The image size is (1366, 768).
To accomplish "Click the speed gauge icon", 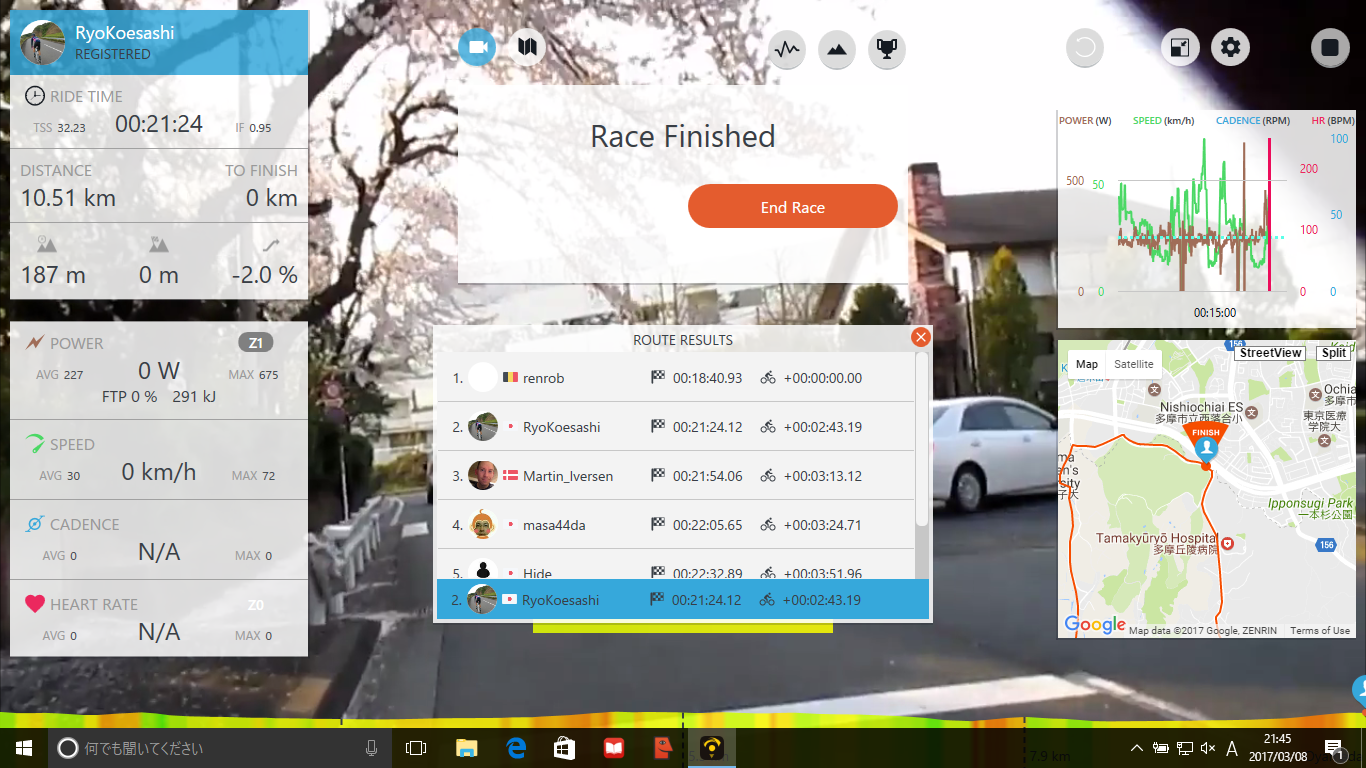I will [35, 443].
